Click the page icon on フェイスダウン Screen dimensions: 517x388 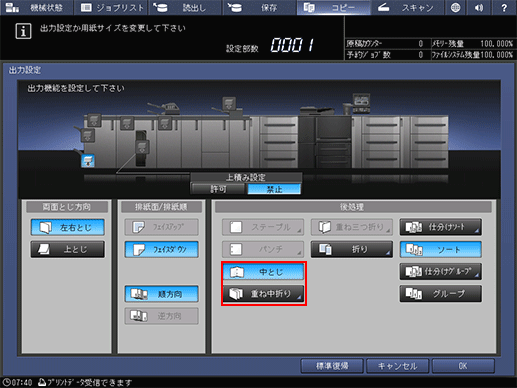(139, 249)
